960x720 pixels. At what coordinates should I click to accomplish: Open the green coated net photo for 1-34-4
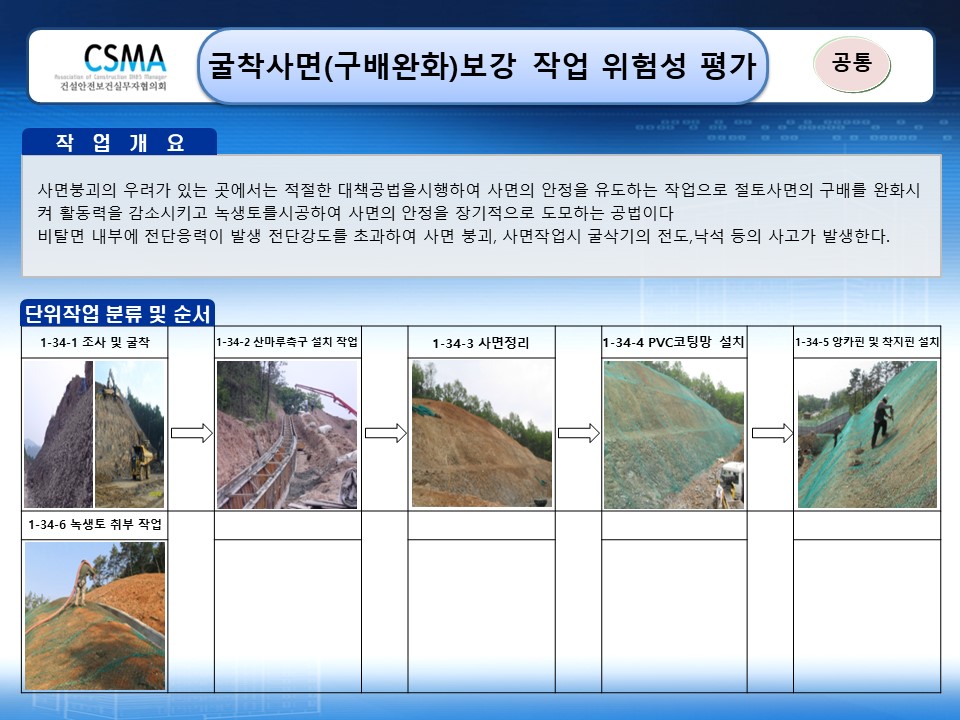[x=673, y=435]
